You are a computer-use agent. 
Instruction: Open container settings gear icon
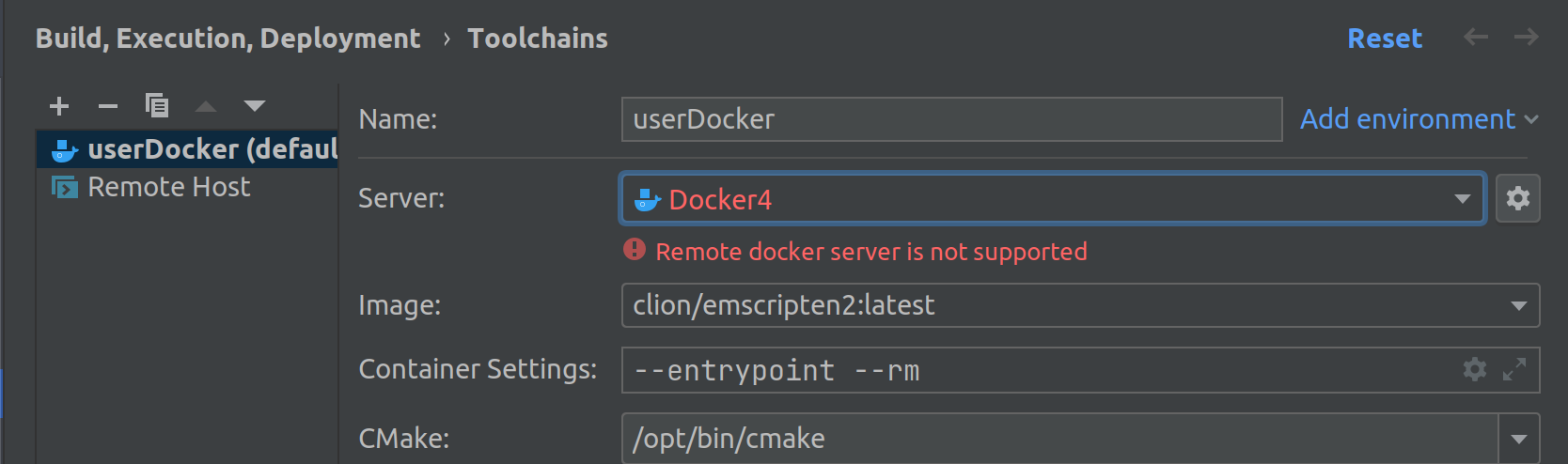1475,369
